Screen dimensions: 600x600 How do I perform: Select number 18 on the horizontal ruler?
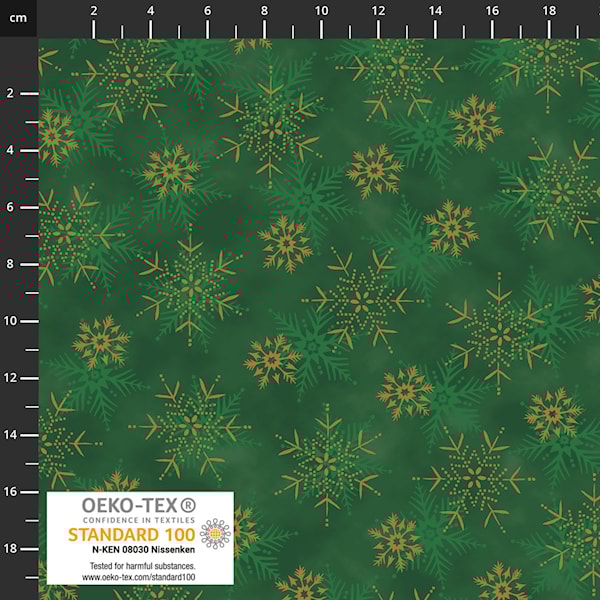click(548, 10)
